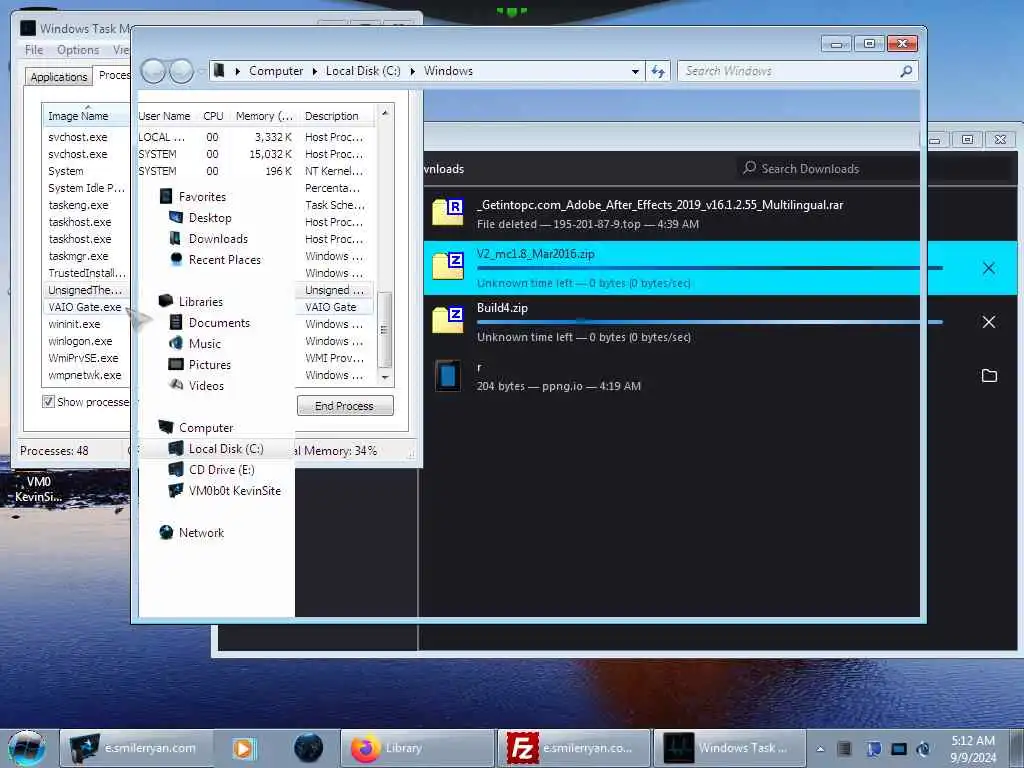Select taskmgr.exe process row
The height and width of the screenshot is (768, 1024).
pos(78,256)
